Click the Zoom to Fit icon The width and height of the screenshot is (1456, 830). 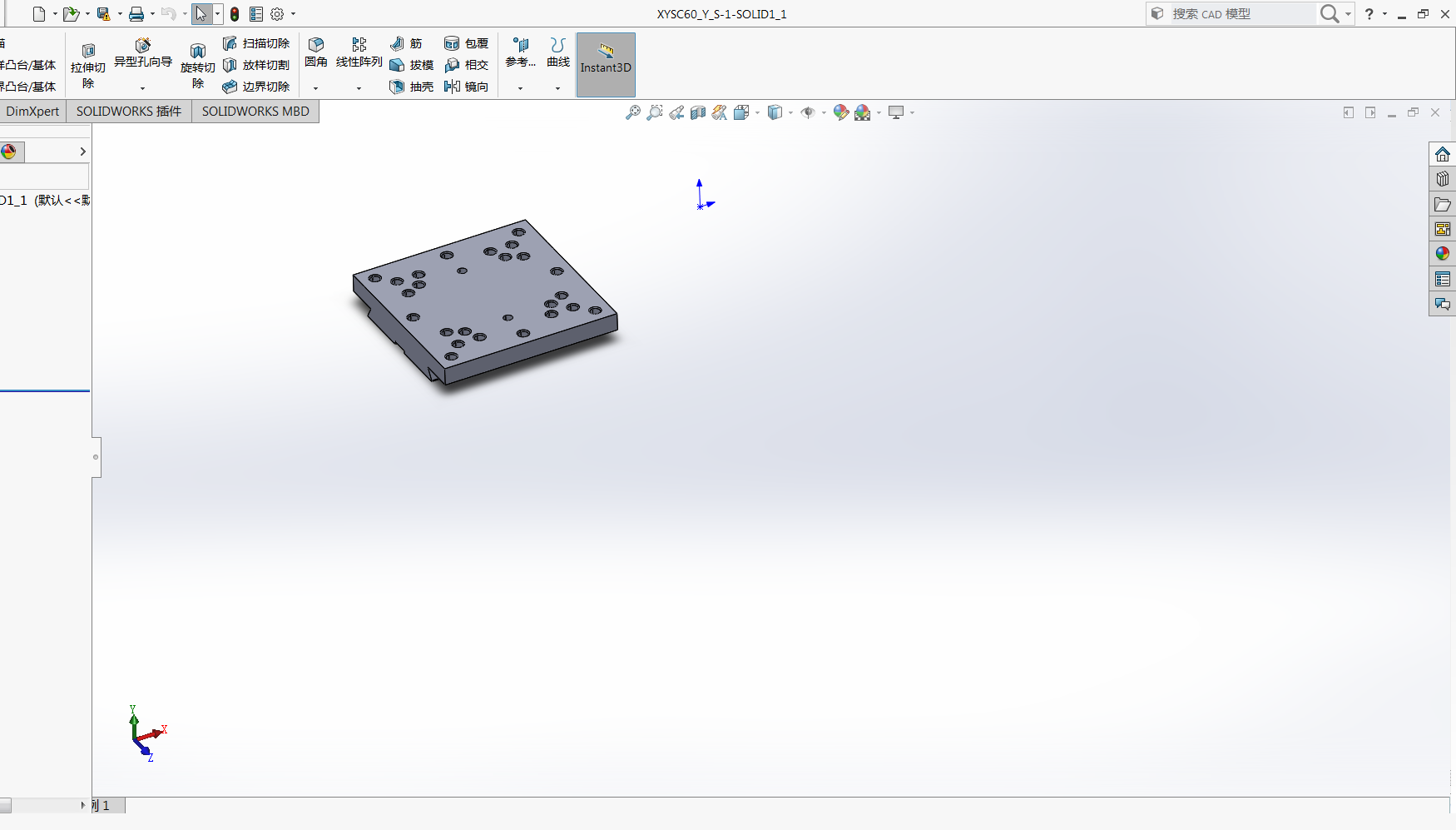pos(633,112)
